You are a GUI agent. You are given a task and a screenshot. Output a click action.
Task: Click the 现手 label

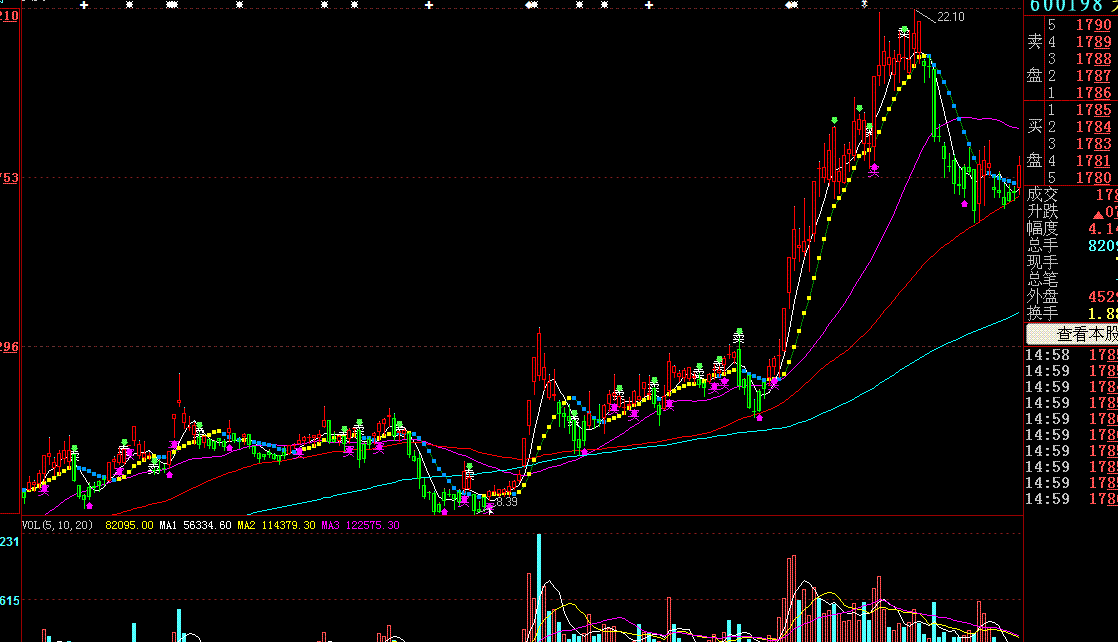[1042, 263]
